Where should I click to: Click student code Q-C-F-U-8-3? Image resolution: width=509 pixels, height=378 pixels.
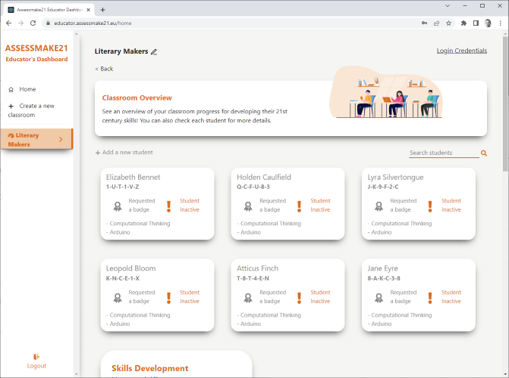(x=253, y=187)
